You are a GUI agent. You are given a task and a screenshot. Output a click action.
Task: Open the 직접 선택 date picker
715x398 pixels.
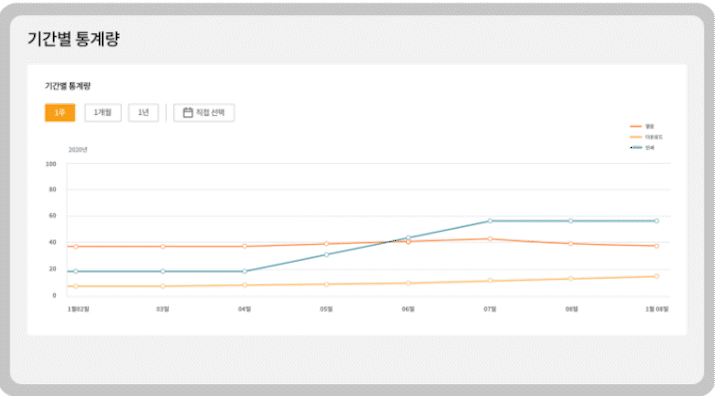(204, 113)
